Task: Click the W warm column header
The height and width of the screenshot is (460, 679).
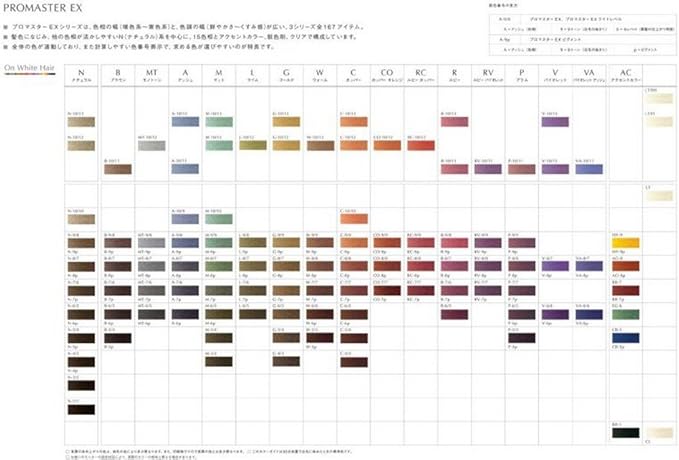Action: 320,75
